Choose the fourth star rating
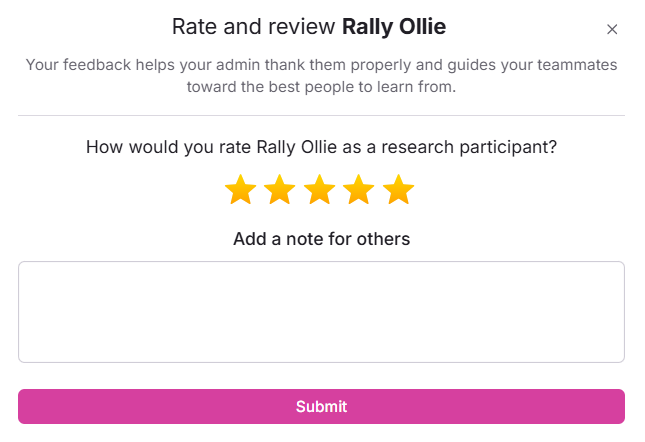645x442 pixels. click(359, 189)
